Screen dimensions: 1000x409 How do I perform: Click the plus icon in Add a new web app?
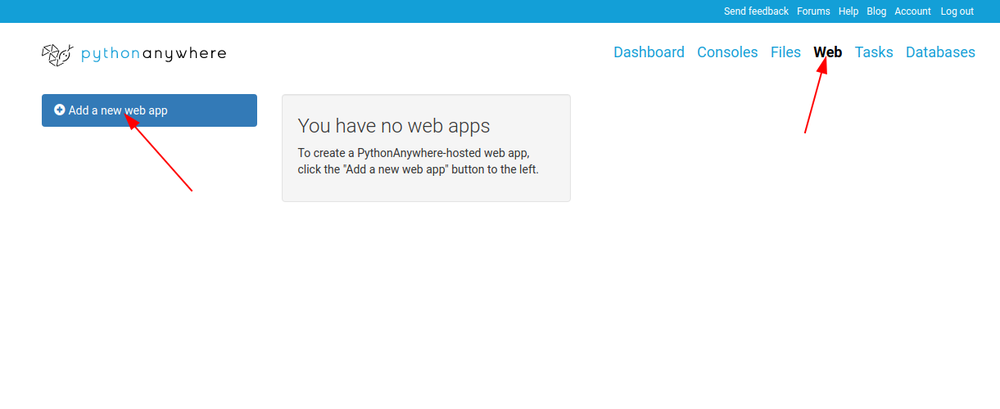coord(59,110)
